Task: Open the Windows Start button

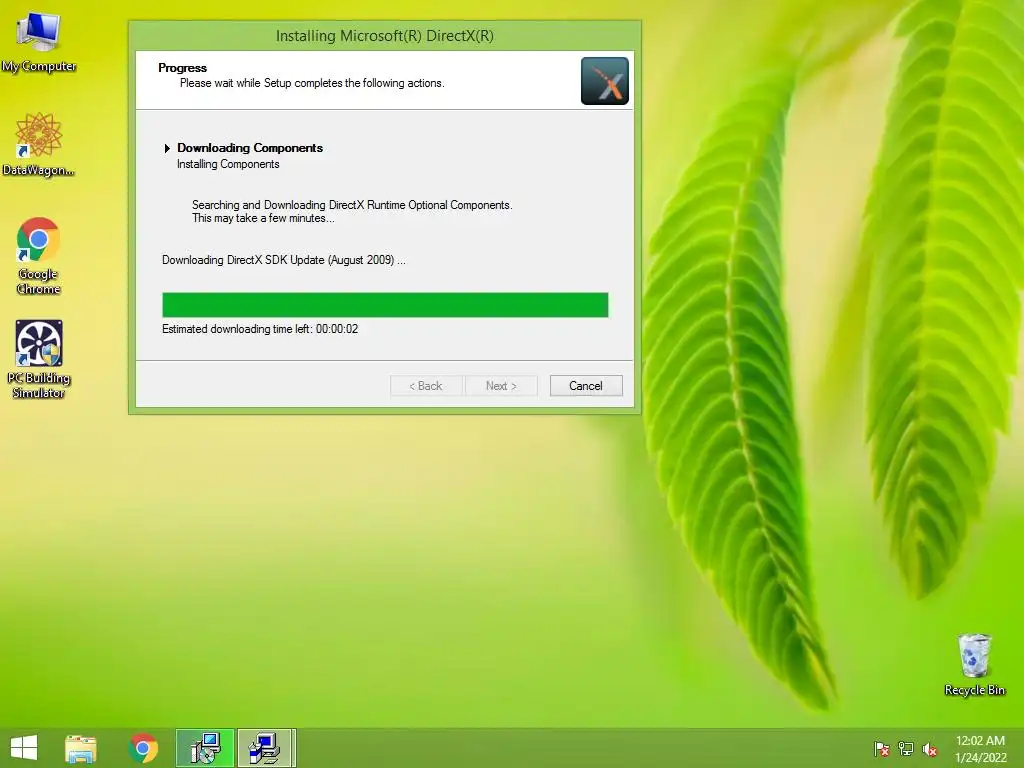Action: click(x=24, y=748)
